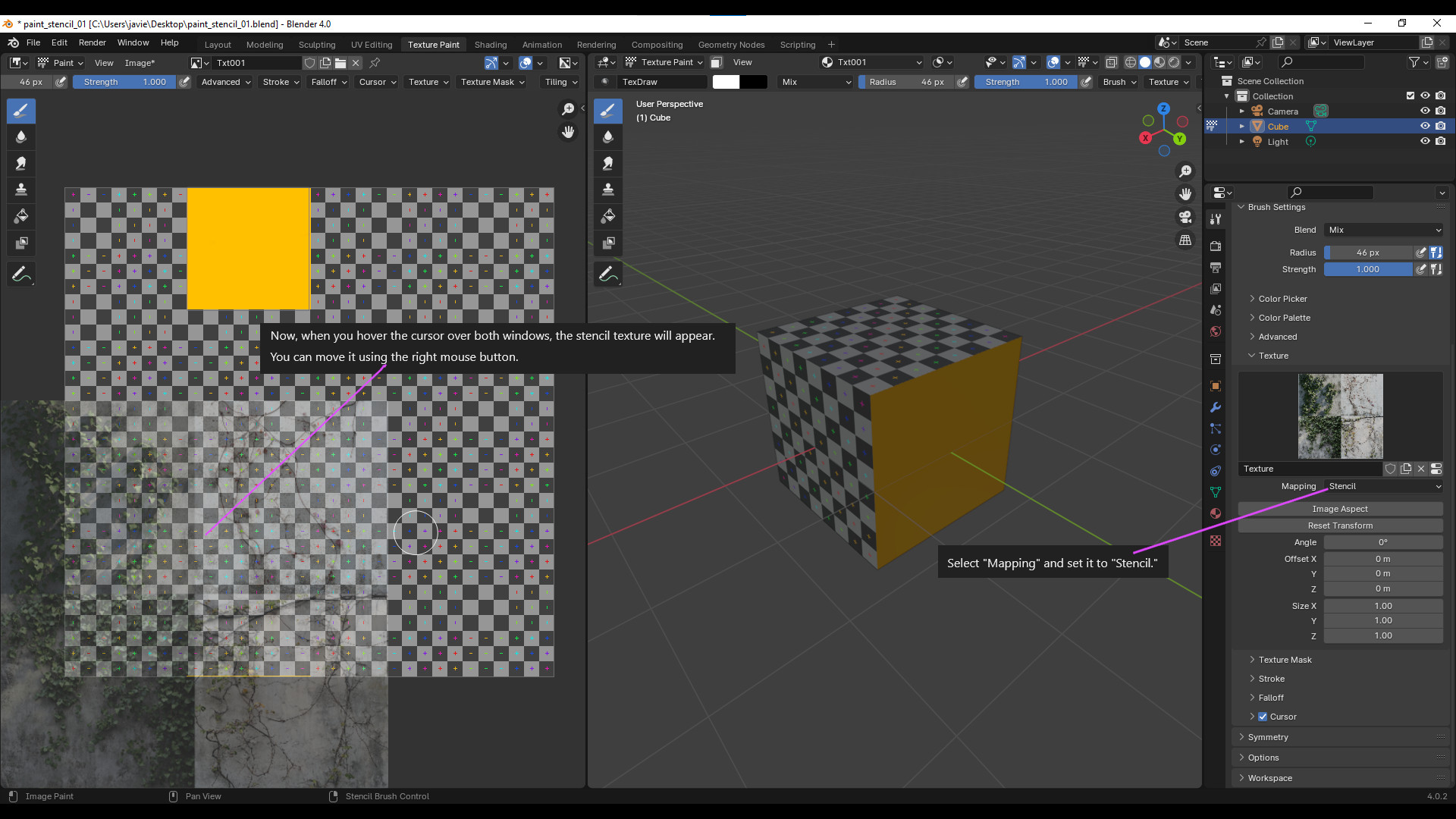Toggle Camera visibility eye in outliner
The width and height of the screenshot is (1456, 819).
(x=1425, y=111)
